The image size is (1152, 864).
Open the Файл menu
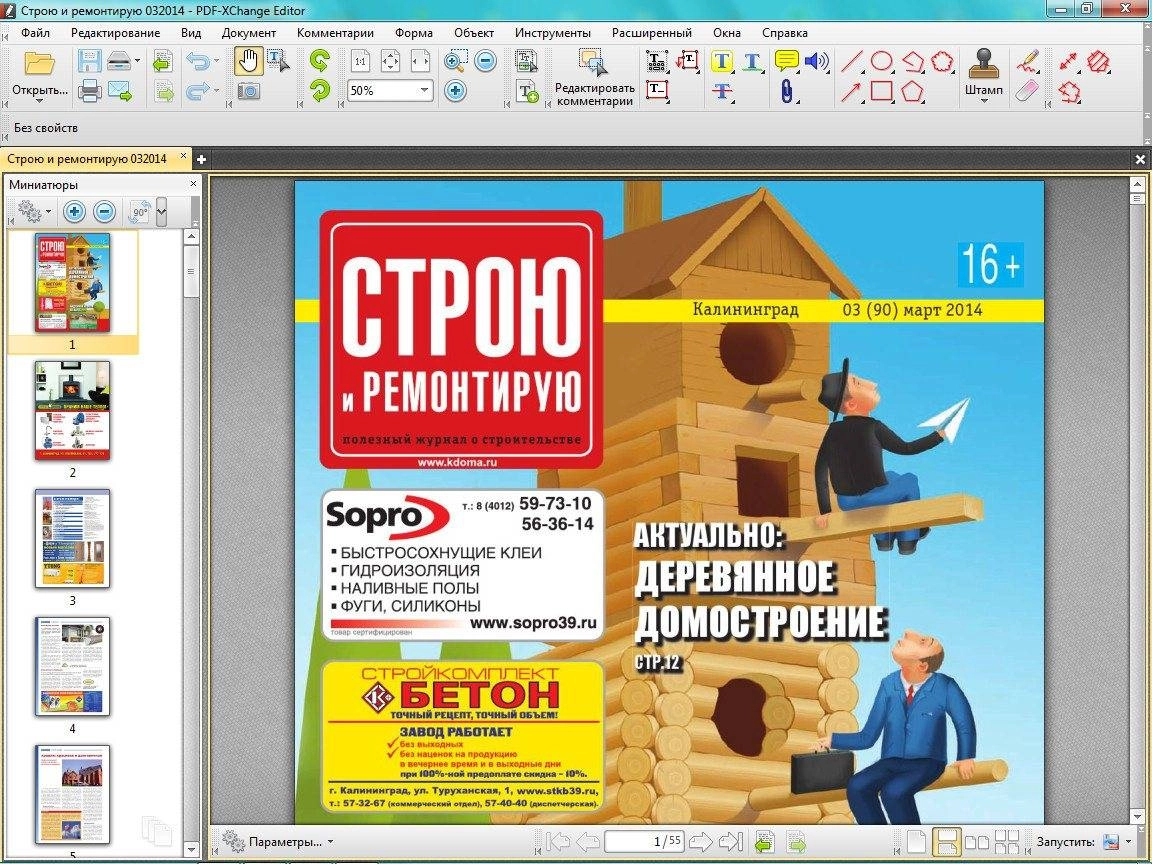pos(35,33)
